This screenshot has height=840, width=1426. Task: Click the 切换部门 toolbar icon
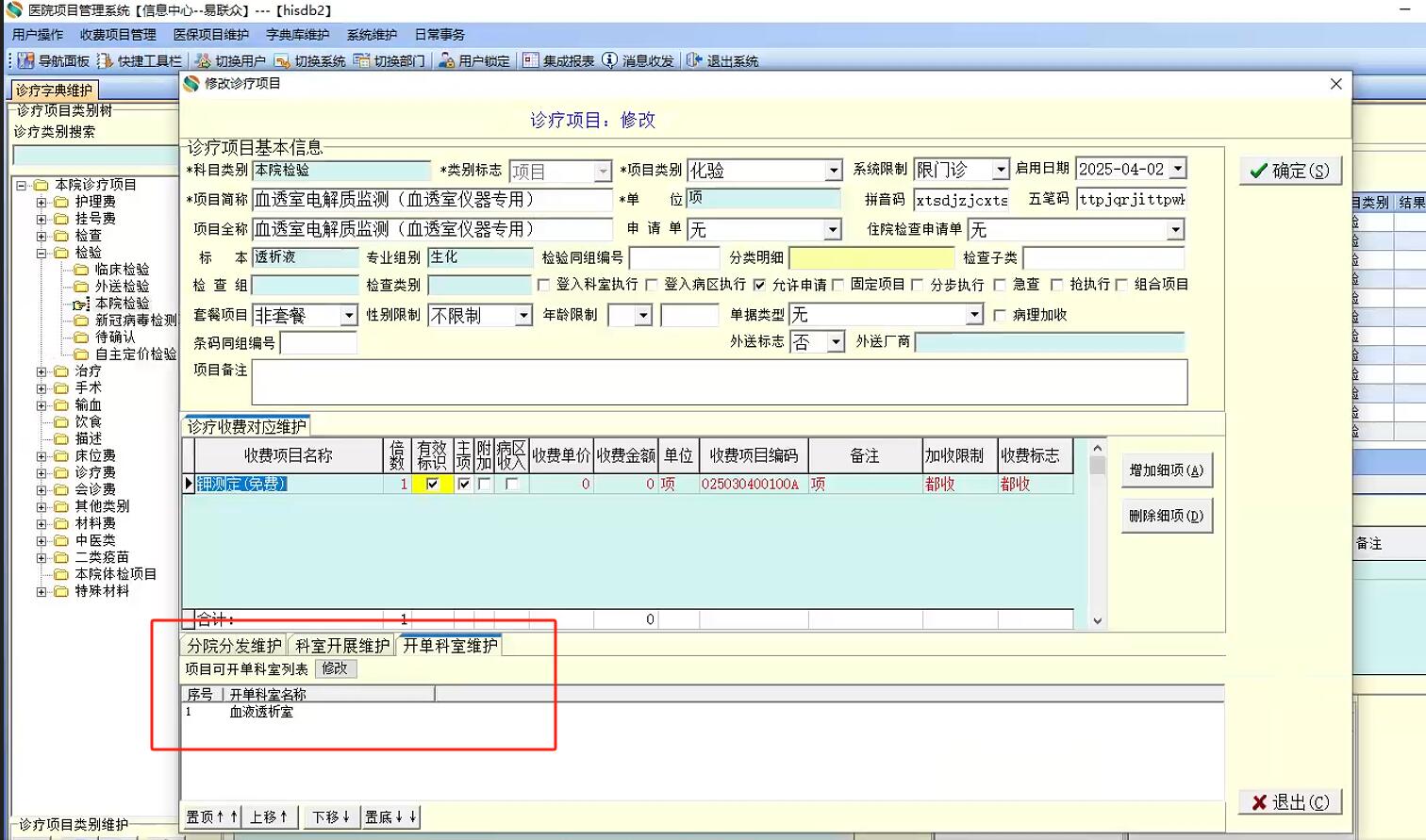[x=361, y=60]
